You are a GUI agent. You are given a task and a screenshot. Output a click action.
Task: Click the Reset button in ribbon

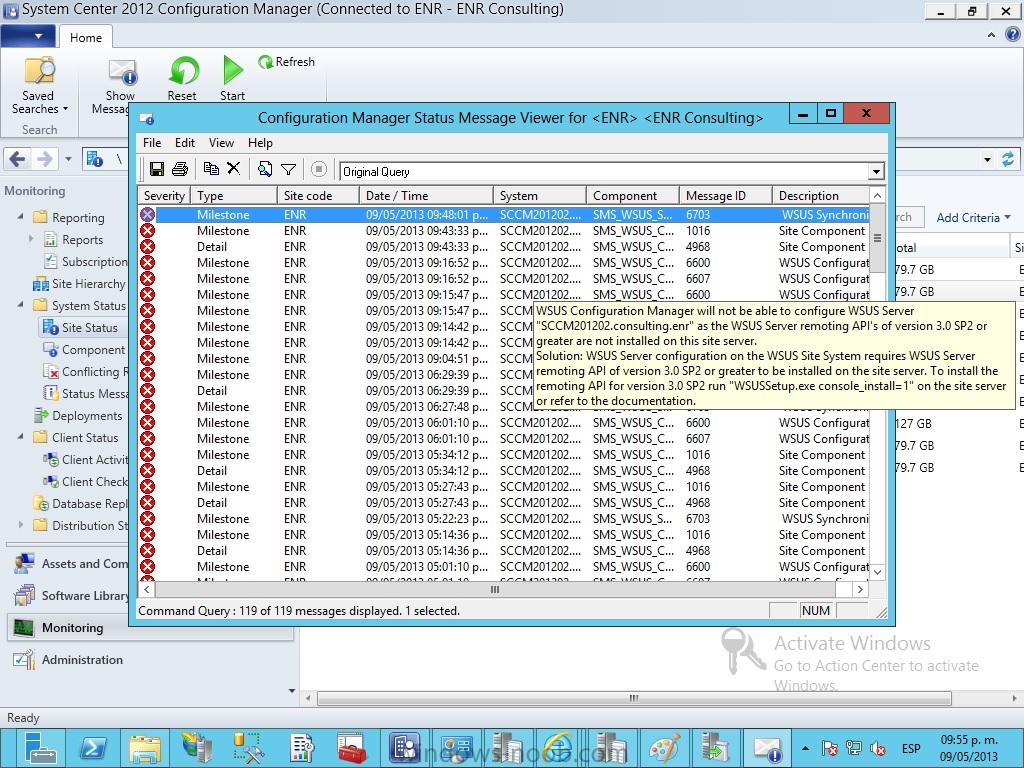click(x=182, y=78)
